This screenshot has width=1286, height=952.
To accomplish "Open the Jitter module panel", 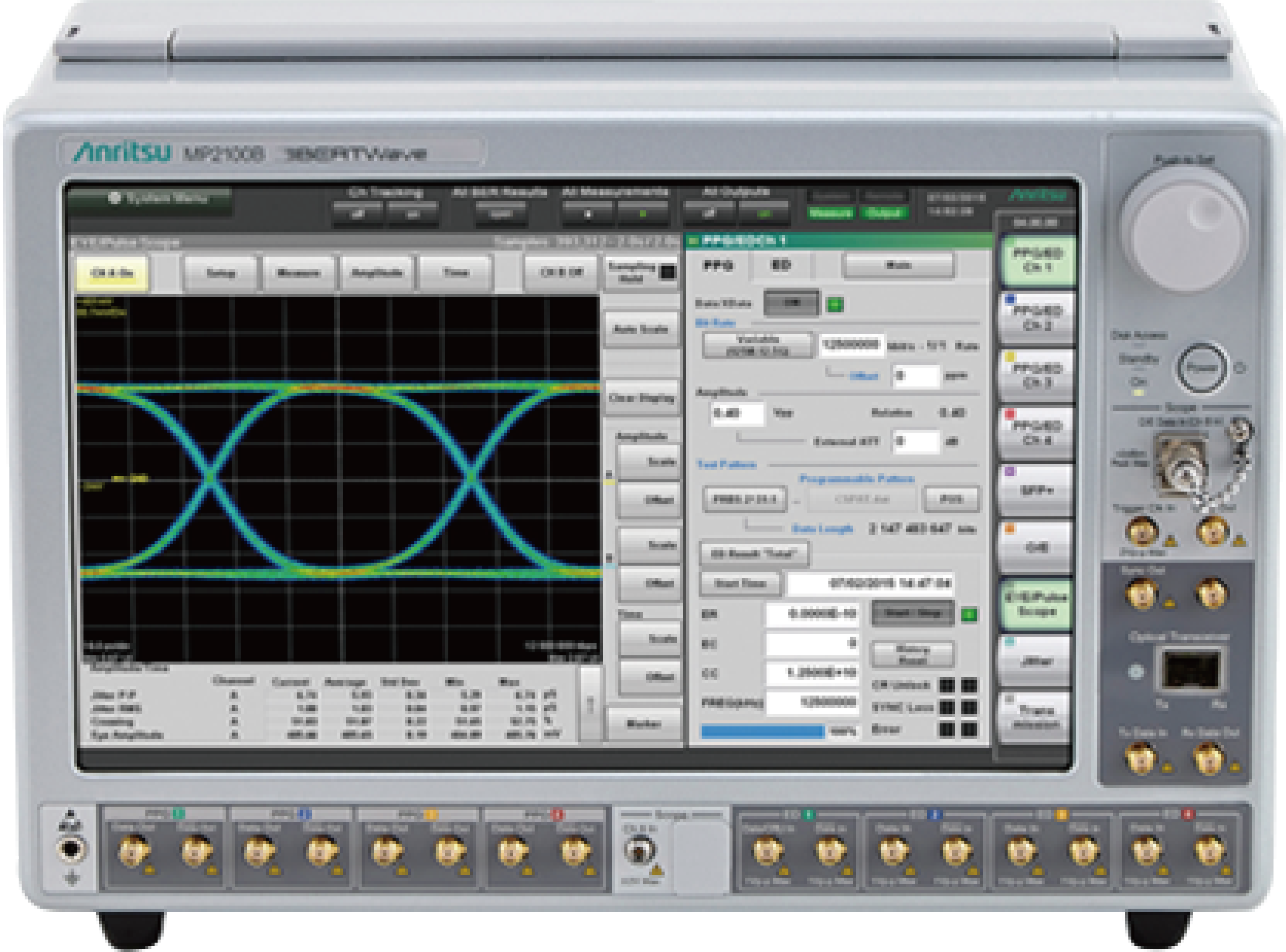I will [1036, 662].
